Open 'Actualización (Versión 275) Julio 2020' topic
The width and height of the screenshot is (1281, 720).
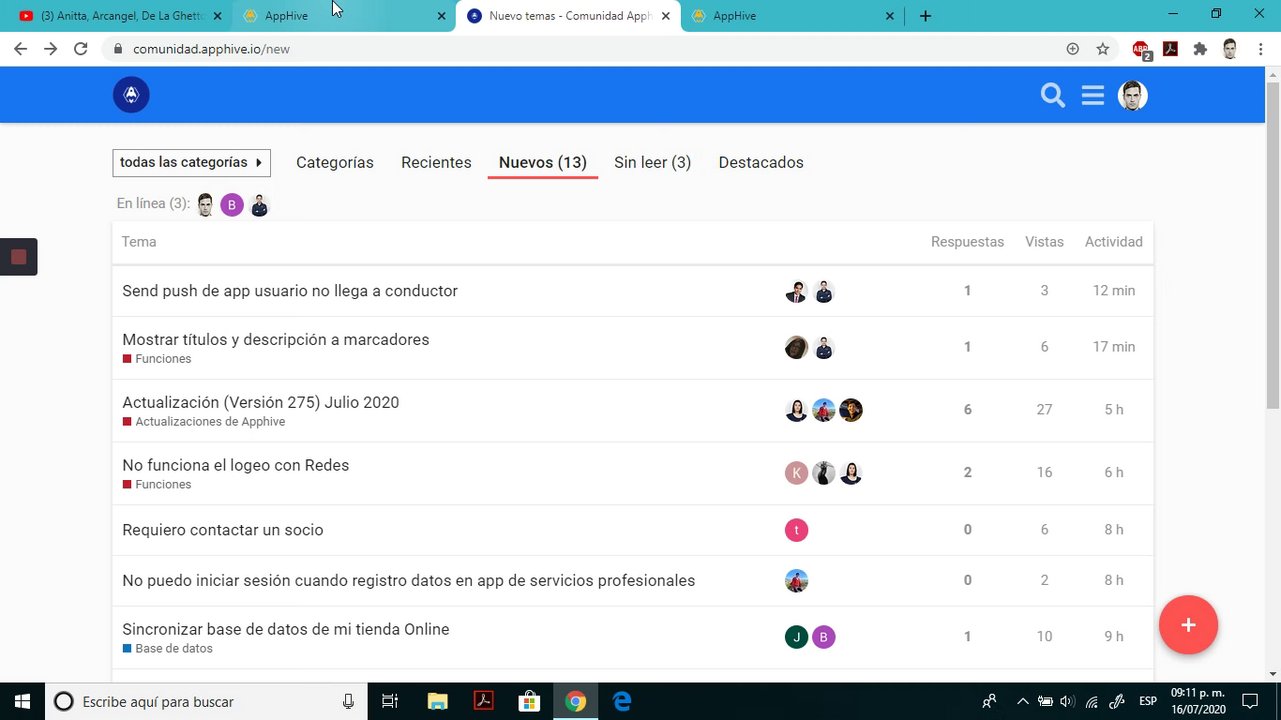pyautogui.click(x=261, y=403)
